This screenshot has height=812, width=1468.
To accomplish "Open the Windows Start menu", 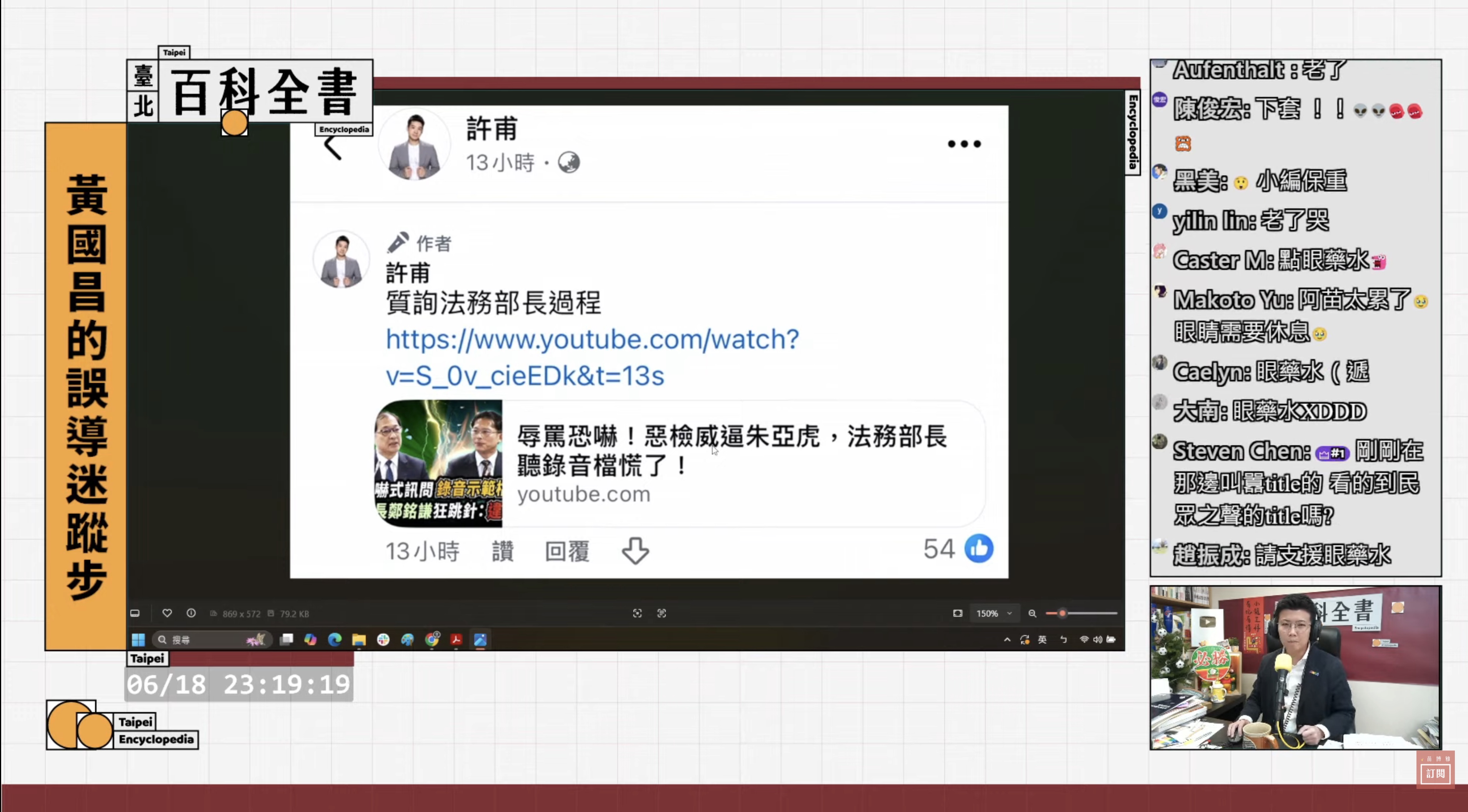I will coord(138,639).
